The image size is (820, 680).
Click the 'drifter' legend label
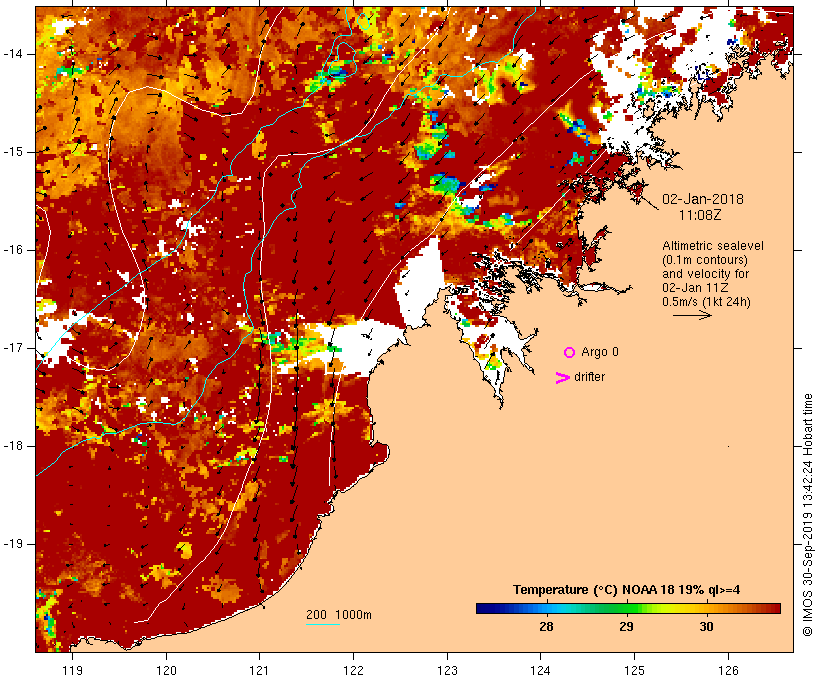[x=589, y=377]
